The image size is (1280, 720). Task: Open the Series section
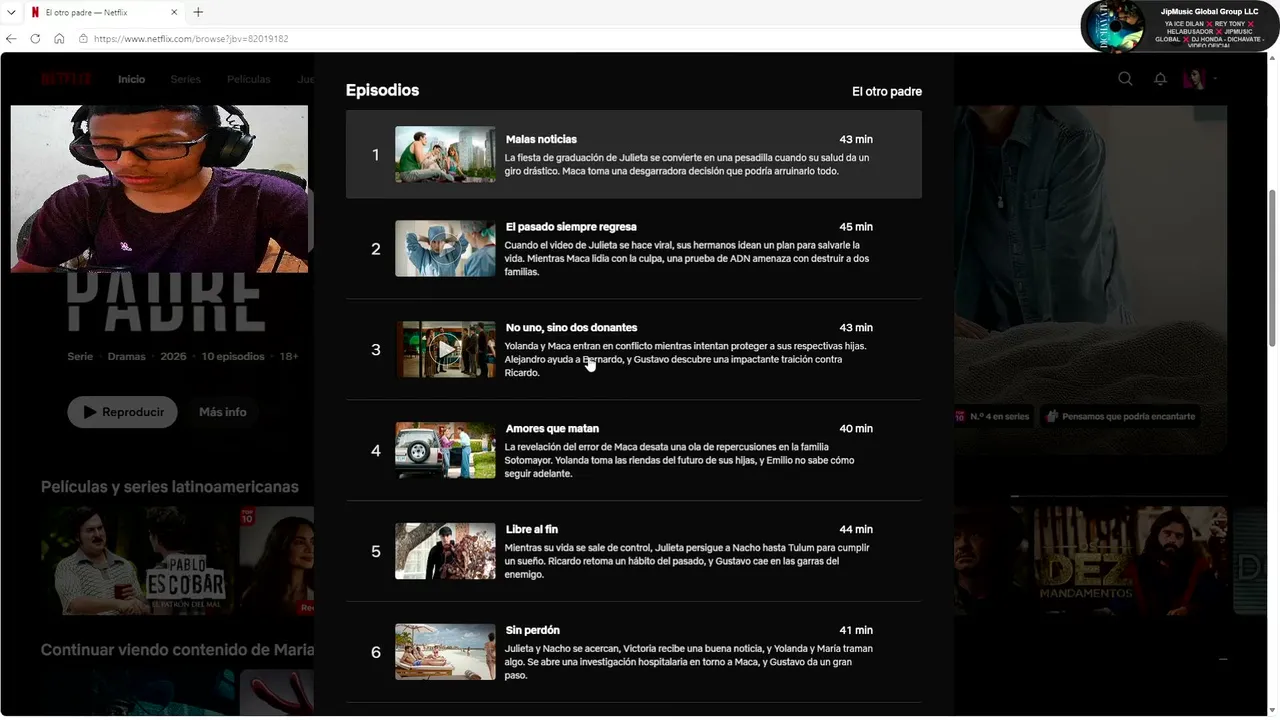185,79
